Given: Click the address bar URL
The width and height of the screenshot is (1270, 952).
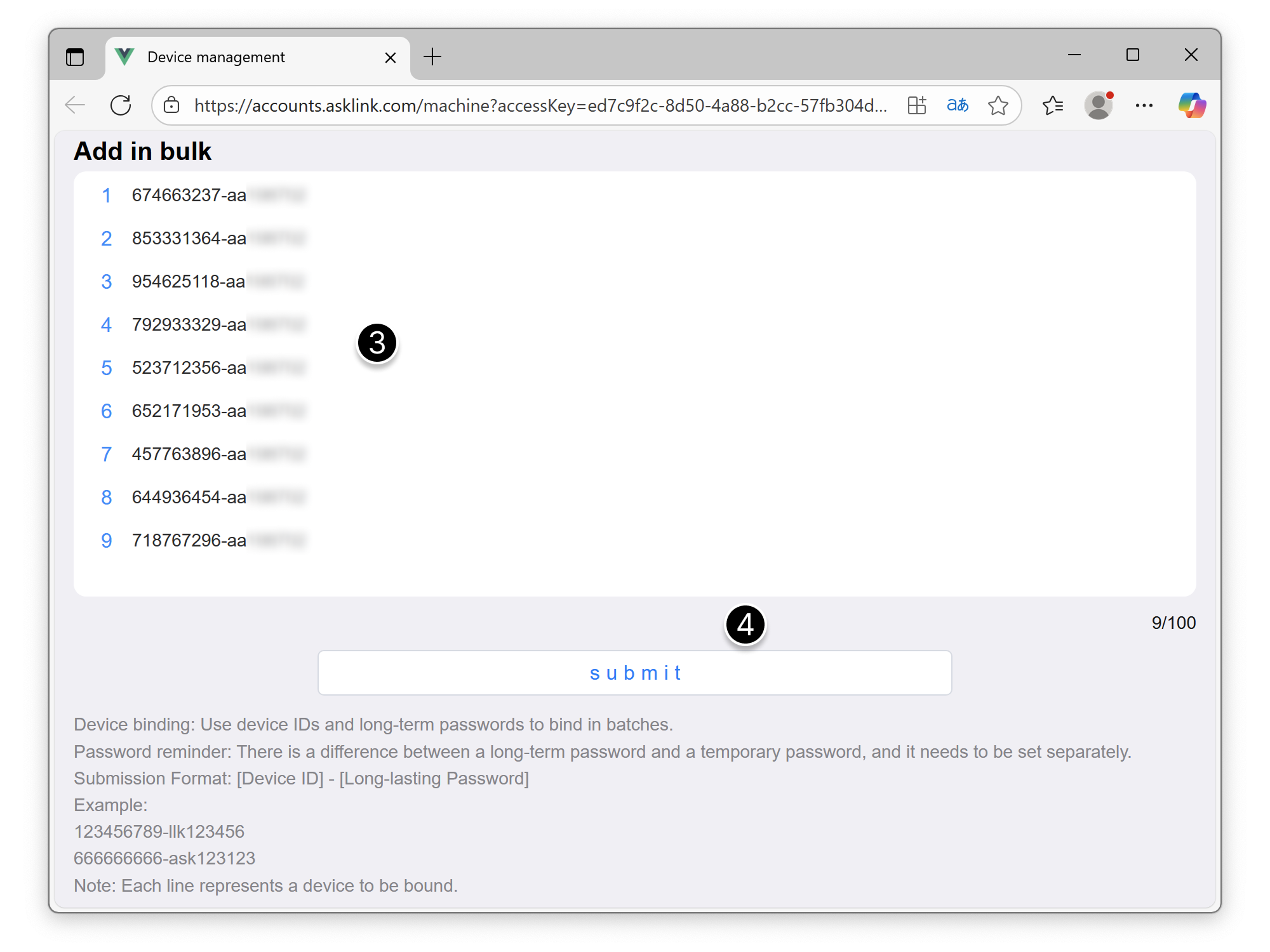Looking at the screenshot, I should 540,105.
